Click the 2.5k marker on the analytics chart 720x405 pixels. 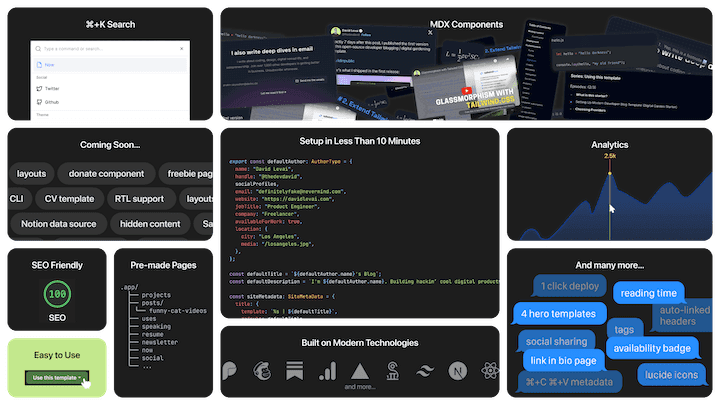click(x=609, y=156)
